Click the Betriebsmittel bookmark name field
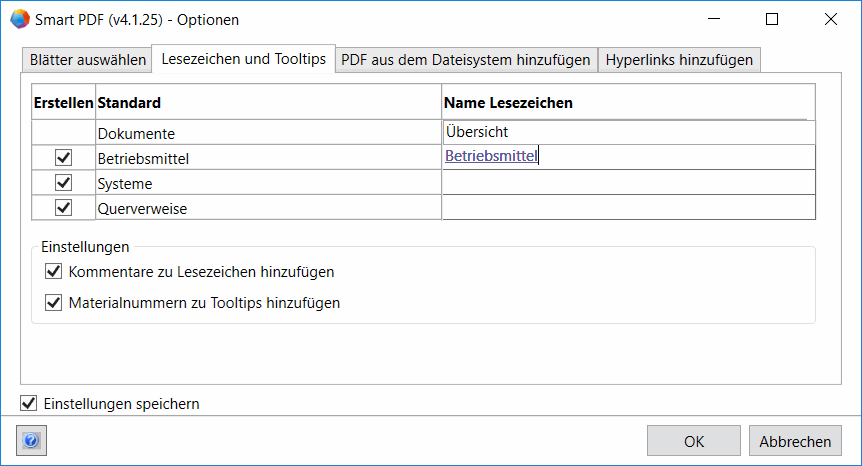Viewport: 862px width, 466px height. coord(628,157)
